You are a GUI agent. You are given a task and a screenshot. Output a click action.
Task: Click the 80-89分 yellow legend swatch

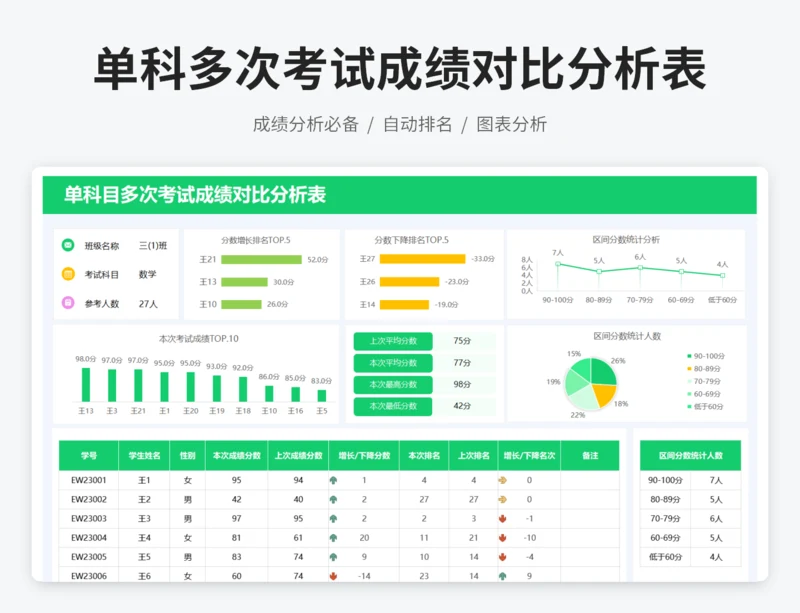pos(689,369)
